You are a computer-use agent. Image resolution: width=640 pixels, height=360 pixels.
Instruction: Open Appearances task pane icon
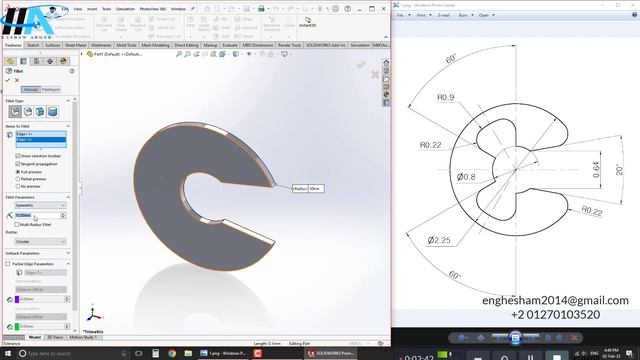[x=386, y=94]
